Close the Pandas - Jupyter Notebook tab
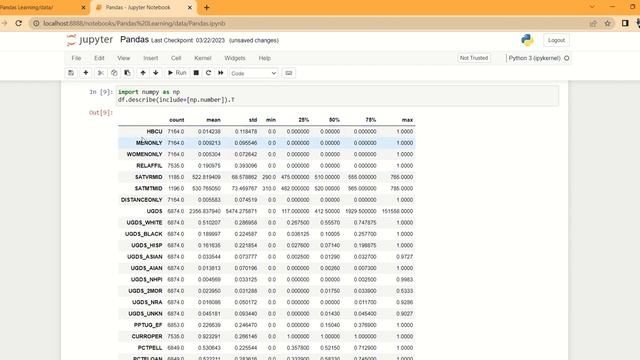Viewport: 640px width, 360px height. click(x=190, y=7)
